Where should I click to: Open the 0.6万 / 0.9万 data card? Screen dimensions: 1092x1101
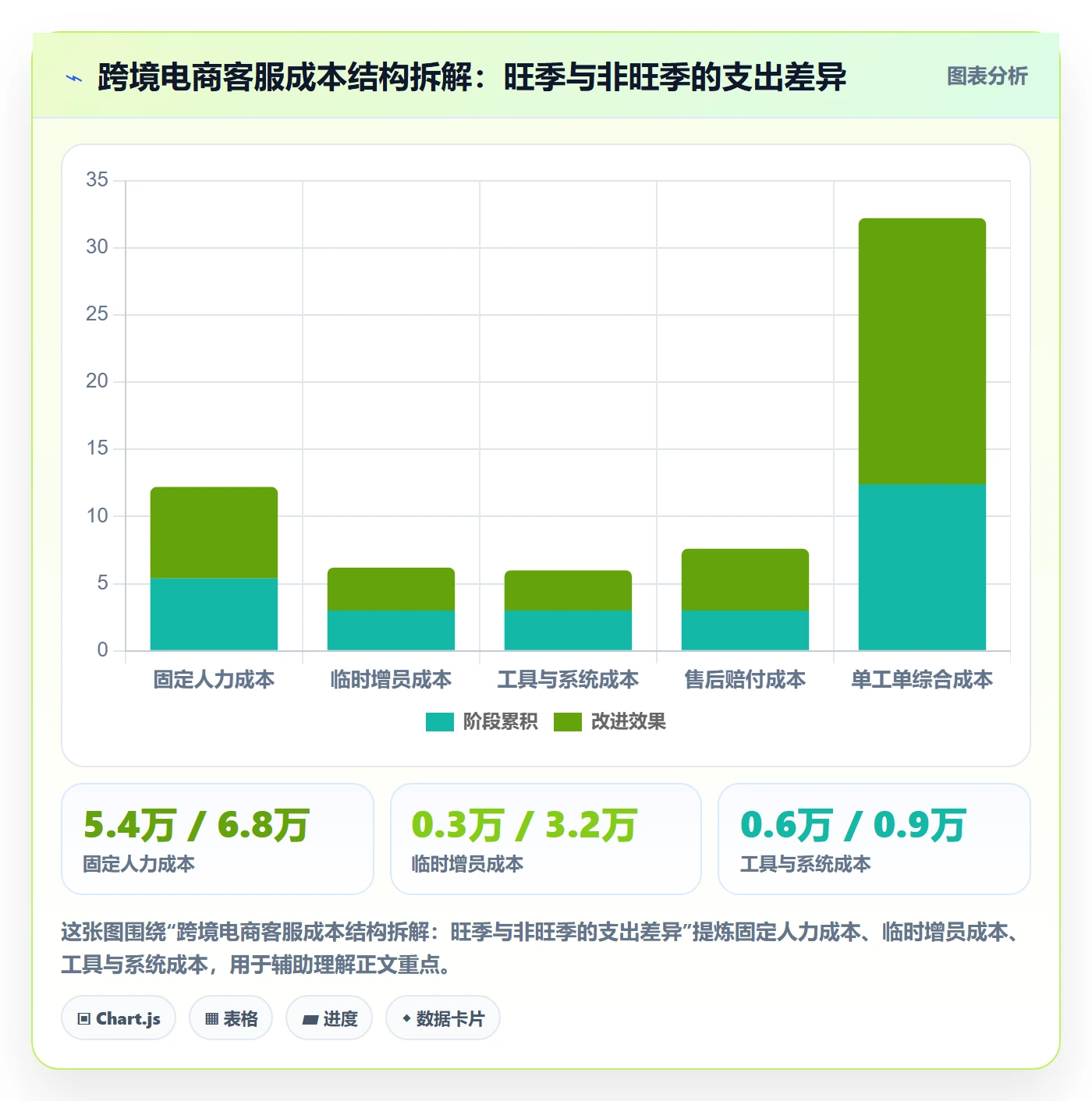click(x=874, y=839)
